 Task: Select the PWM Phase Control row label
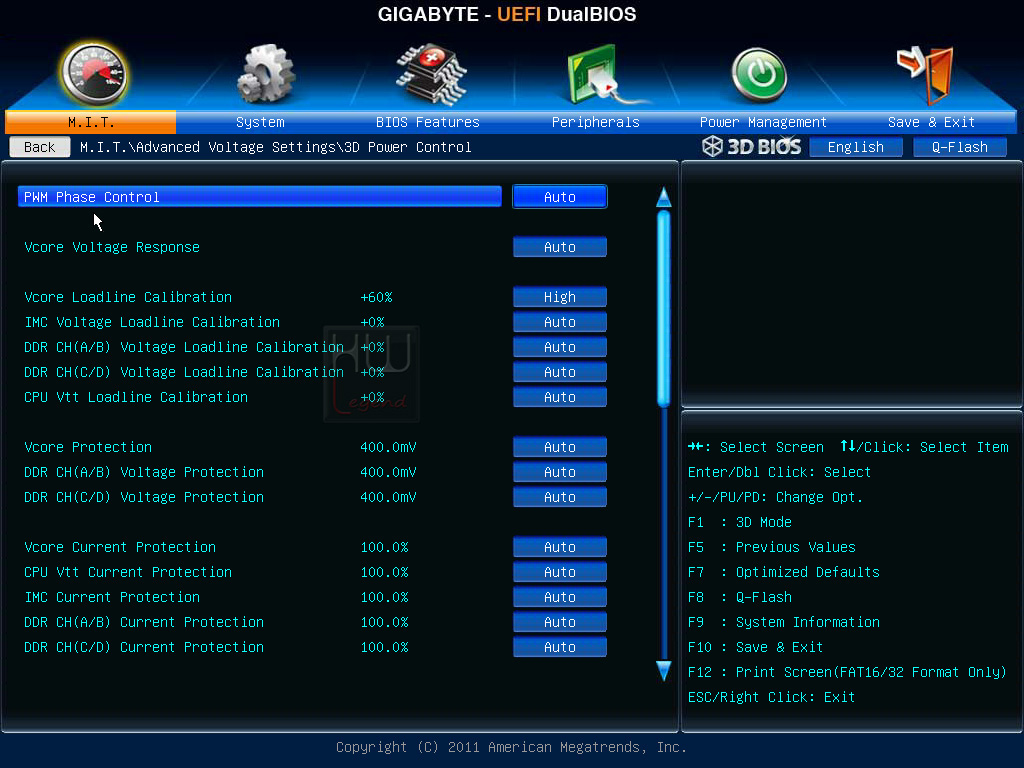91,197
